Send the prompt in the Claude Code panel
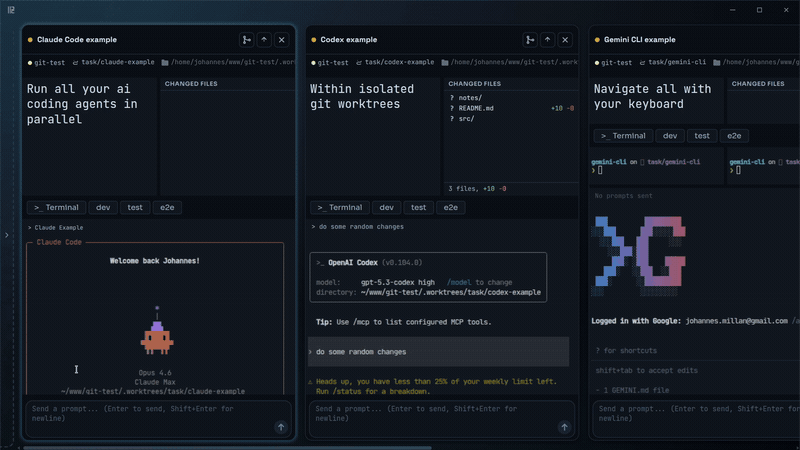Image resolution: width=800 pixels, height=450 pixels. pyautogui.click(x=281, y=426)
